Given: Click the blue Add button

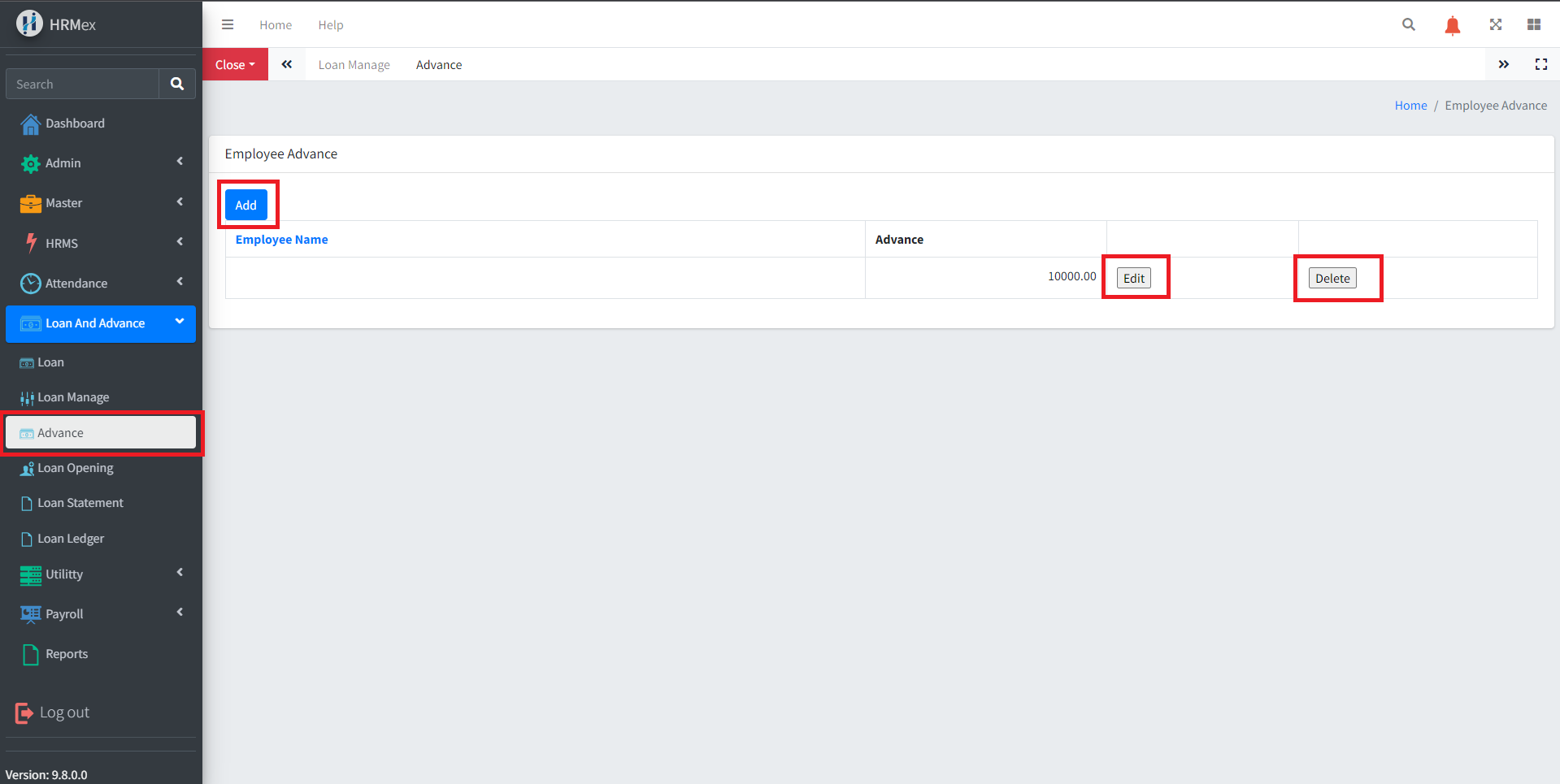Looking at the screenshot, I should pyautogui.click(x=246, y=206).
